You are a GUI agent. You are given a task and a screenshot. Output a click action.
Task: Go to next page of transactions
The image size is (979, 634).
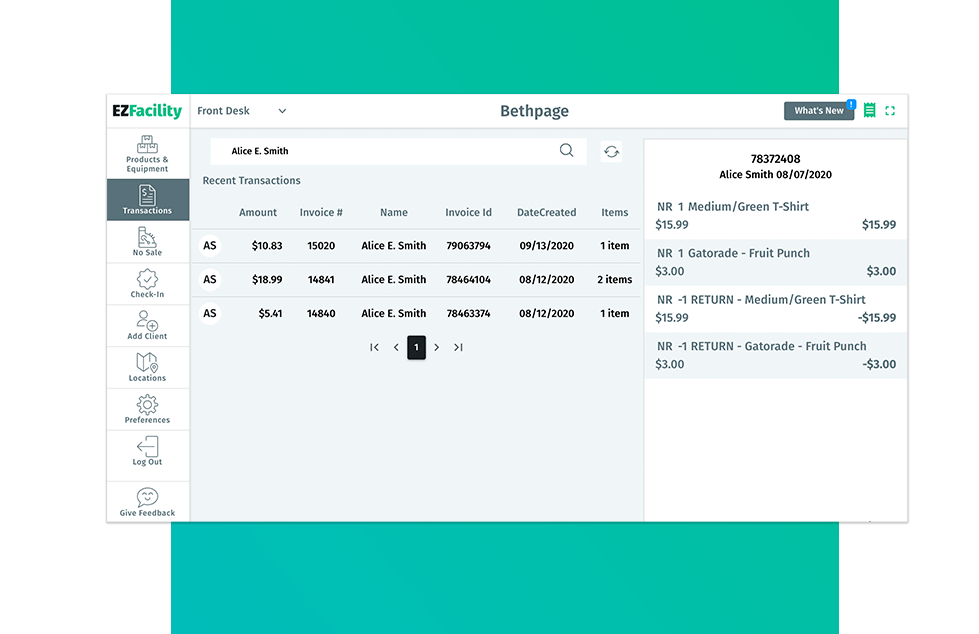(x=437, y=348)
